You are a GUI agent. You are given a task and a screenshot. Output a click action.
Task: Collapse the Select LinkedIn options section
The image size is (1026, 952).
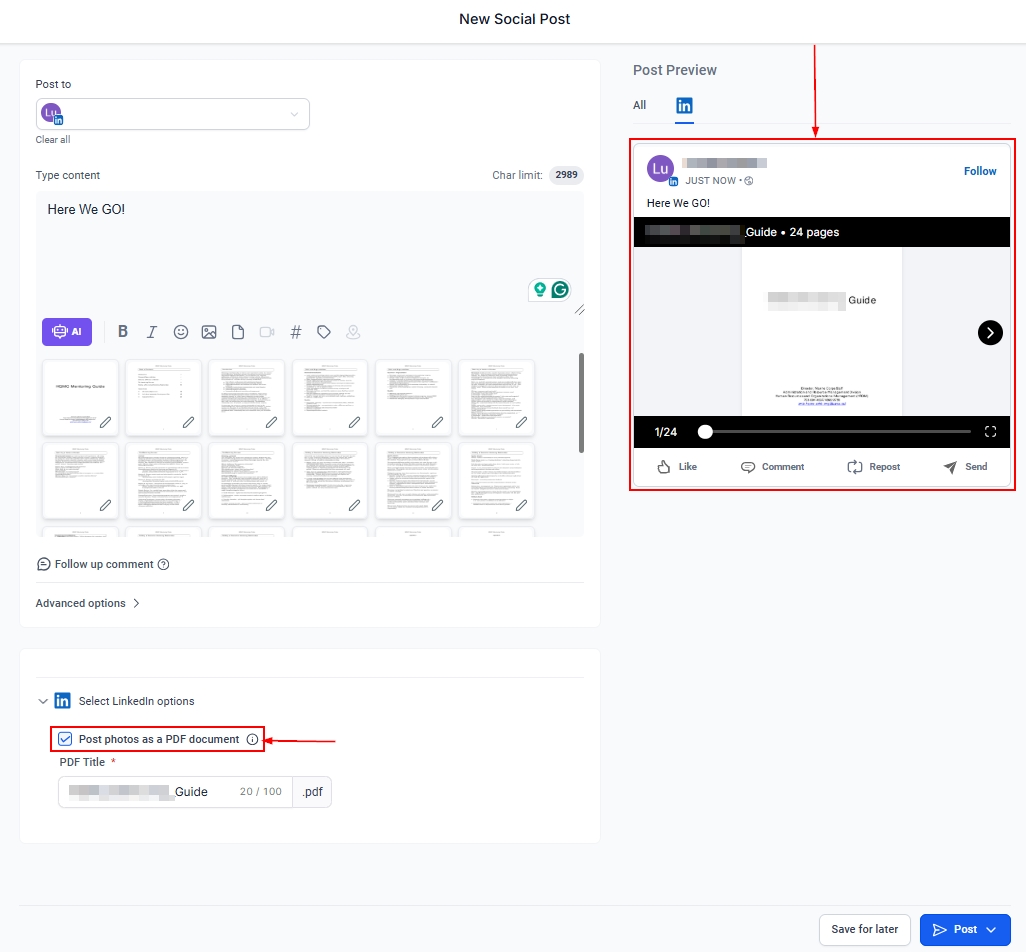[43, 701]
